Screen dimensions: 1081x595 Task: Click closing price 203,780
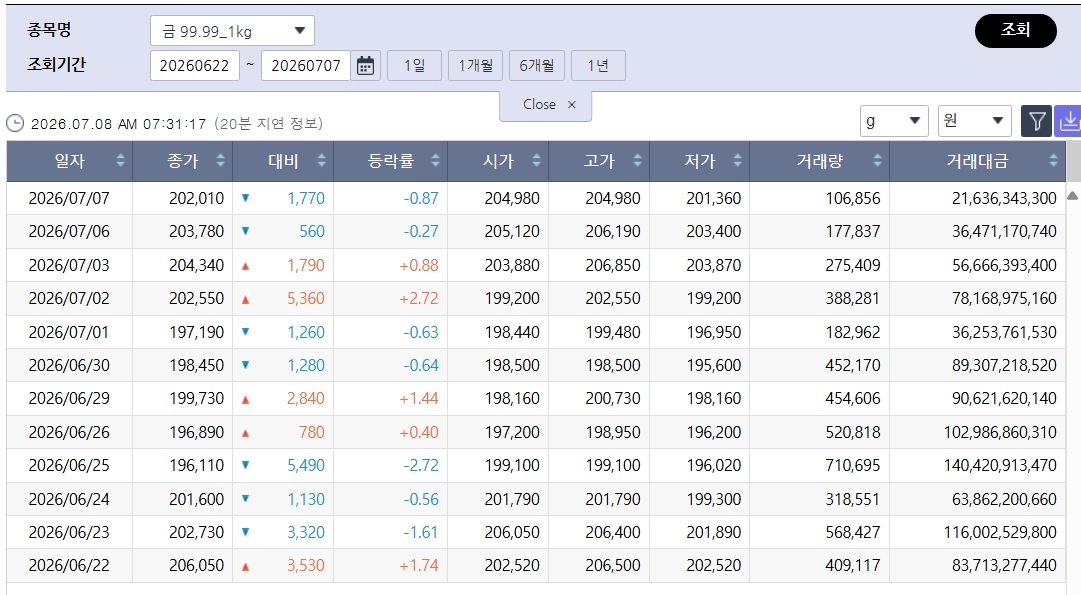pyautogui.click(x=196, y=232)
